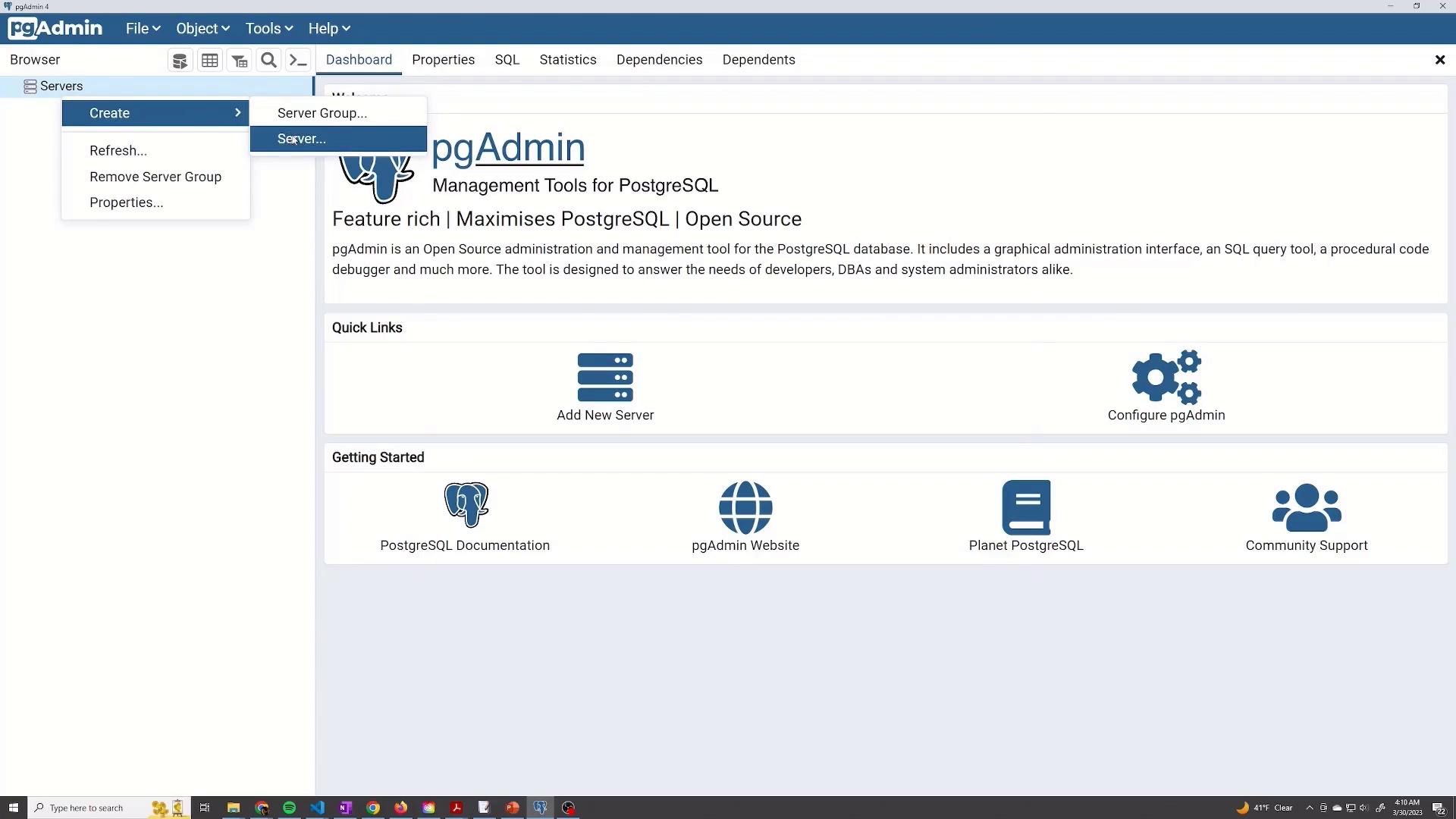This screenshot has width=1456, height=819.
Task: Click the Add New Server icon
Action: 604,378
